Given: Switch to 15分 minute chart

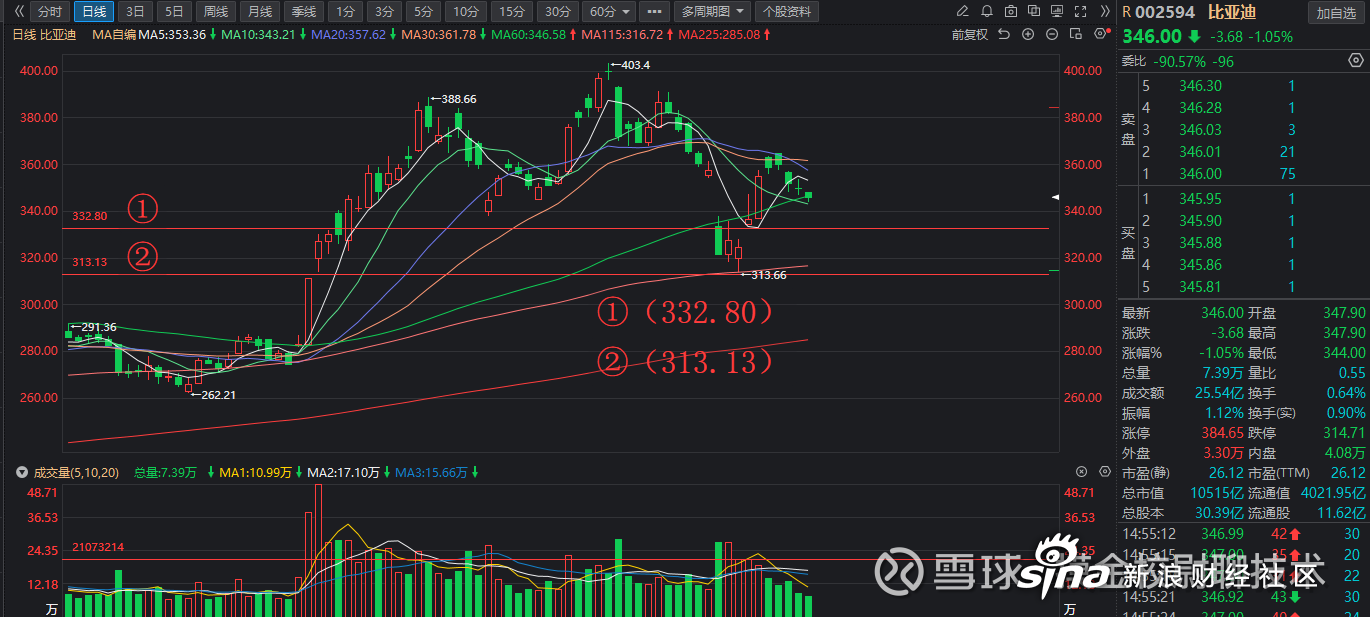Looking at the screenshot, I should coord(512,12).
